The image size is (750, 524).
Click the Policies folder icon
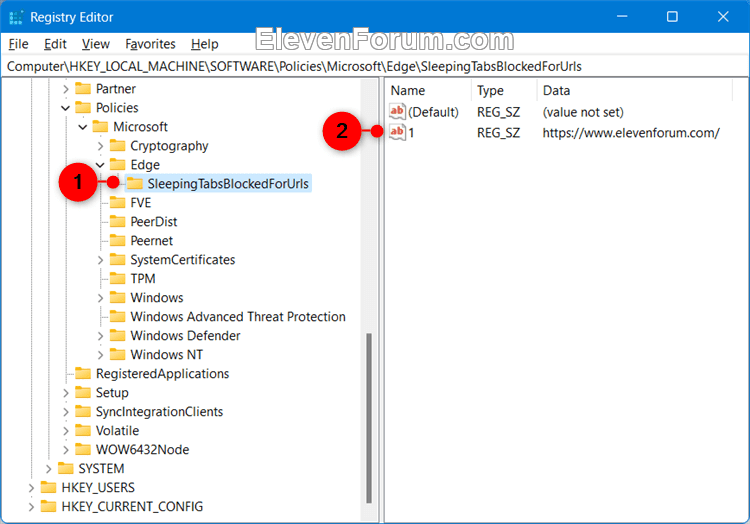point(83,108)
